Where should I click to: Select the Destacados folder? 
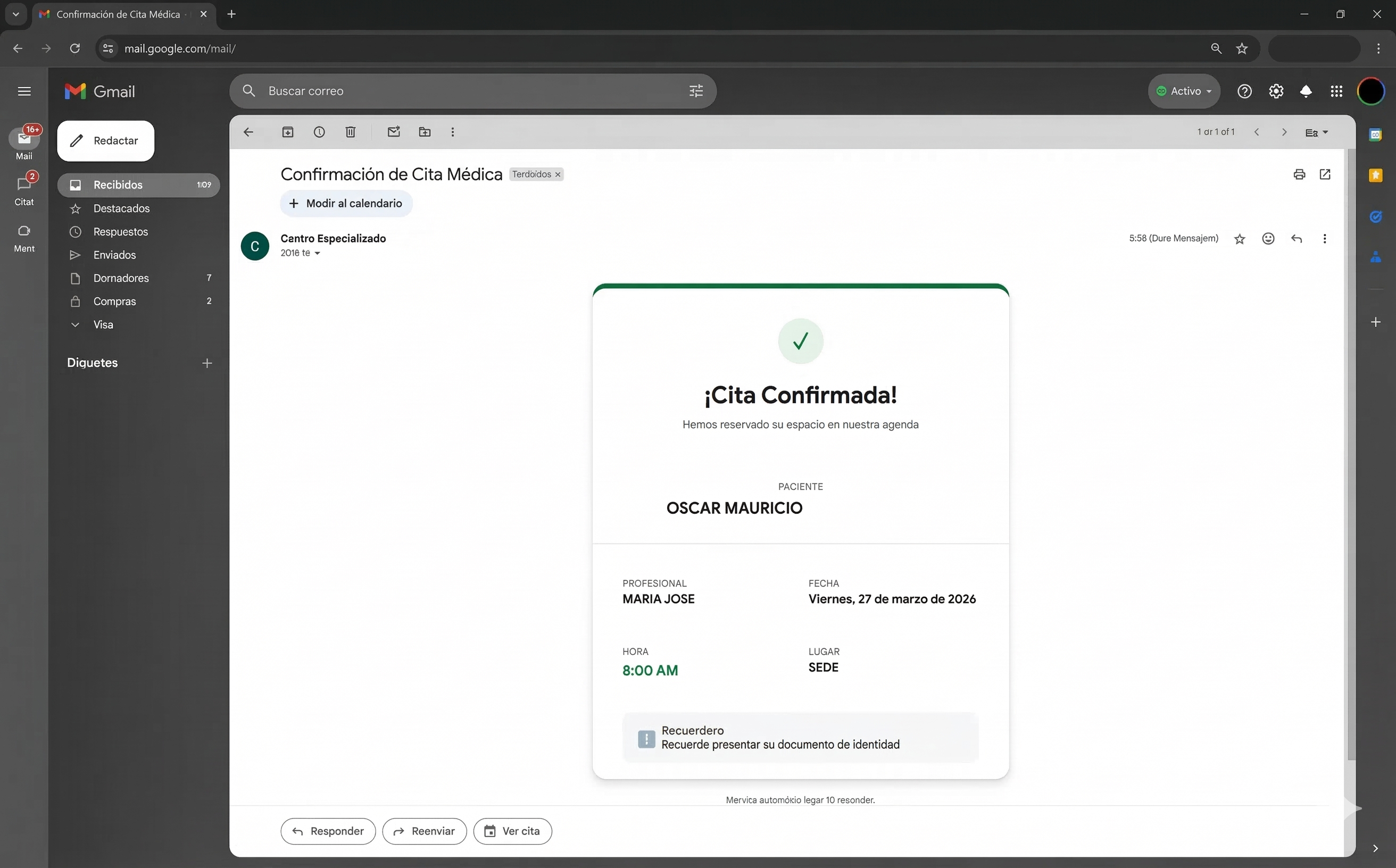coord(121,208)
